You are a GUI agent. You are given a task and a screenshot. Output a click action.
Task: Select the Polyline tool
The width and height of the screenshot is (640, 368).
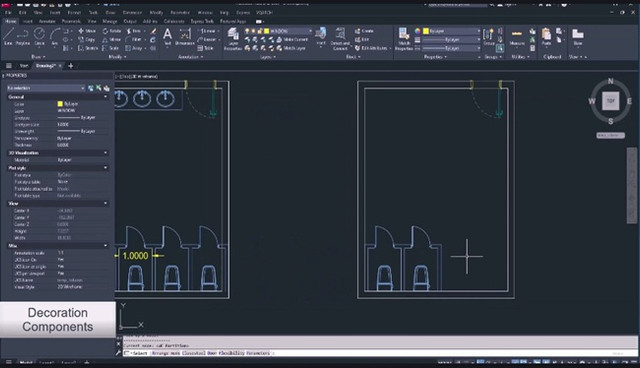pyautogui.click(x=23, y=36)
